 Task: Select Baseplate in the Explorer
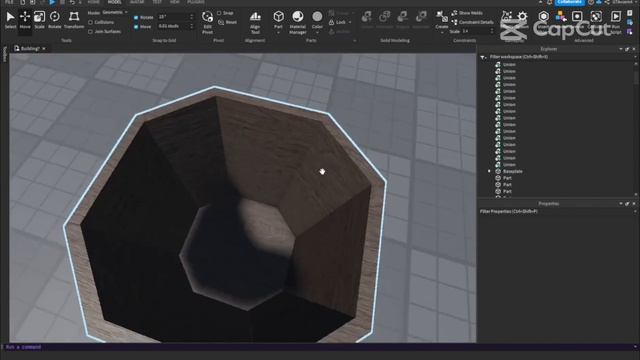pyautogui.click(x=512, y=171)
